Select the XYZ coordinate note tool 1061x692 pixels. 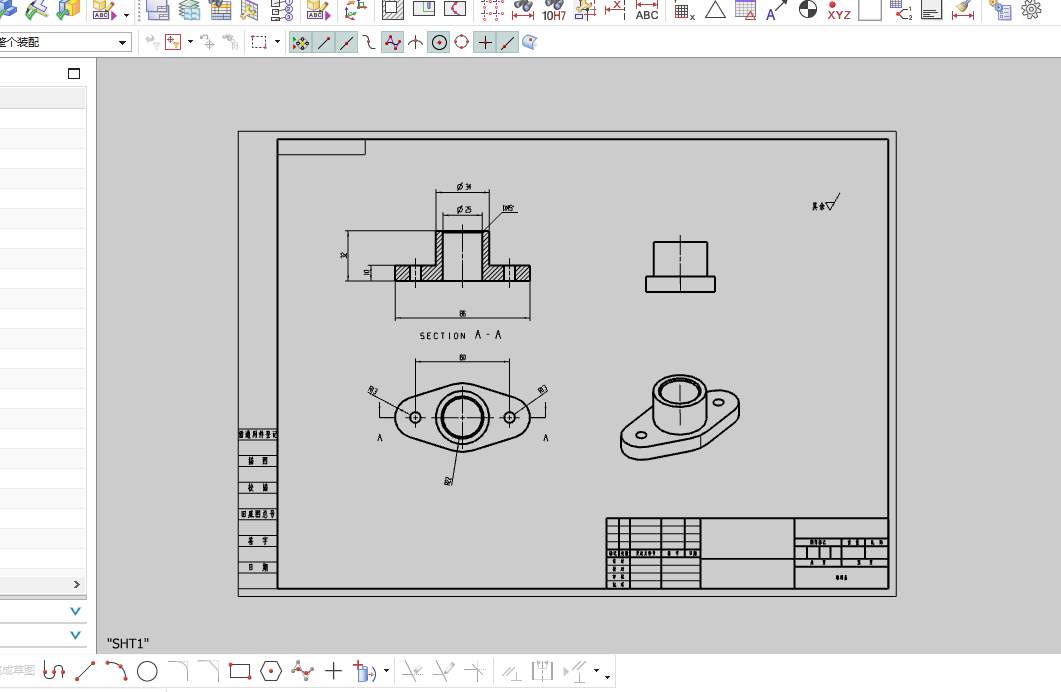point(838,11)
